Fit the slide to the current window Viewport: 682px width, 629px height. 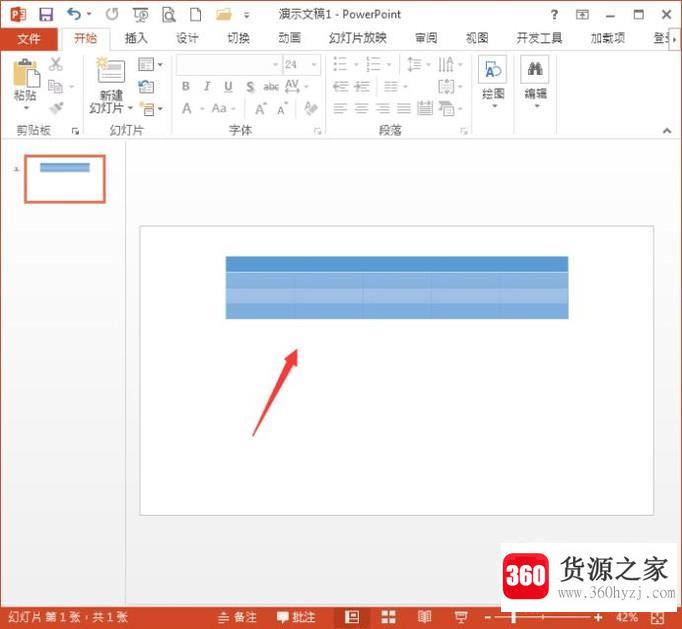[658, 617]
